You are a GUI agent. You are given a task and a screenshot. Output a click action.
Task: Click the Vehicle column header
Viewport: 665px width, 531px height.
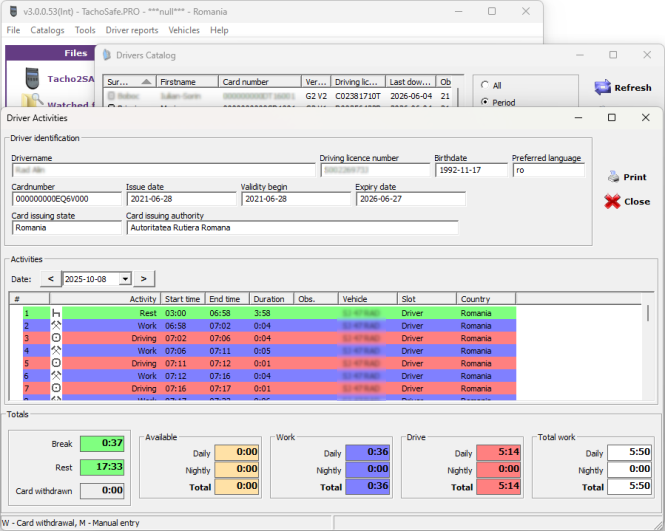tap(368, 299)
